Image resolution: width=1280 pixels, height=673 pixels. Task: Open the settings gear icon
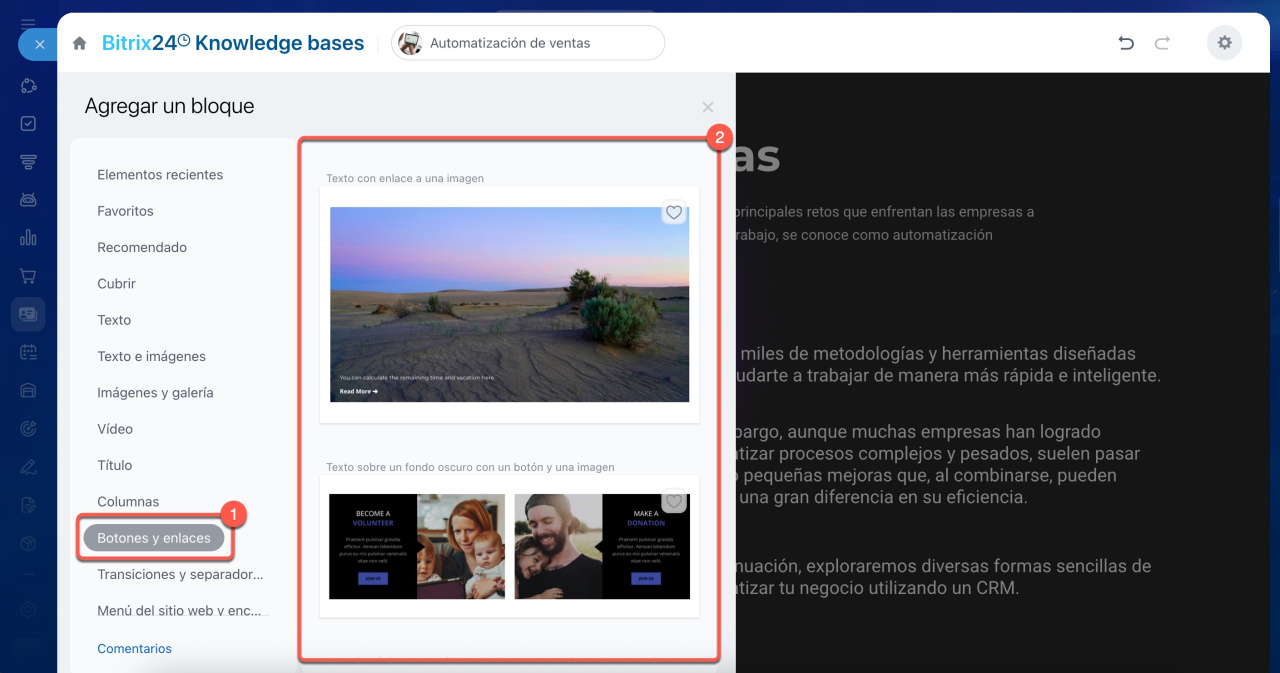click(x=1224, y=43)
